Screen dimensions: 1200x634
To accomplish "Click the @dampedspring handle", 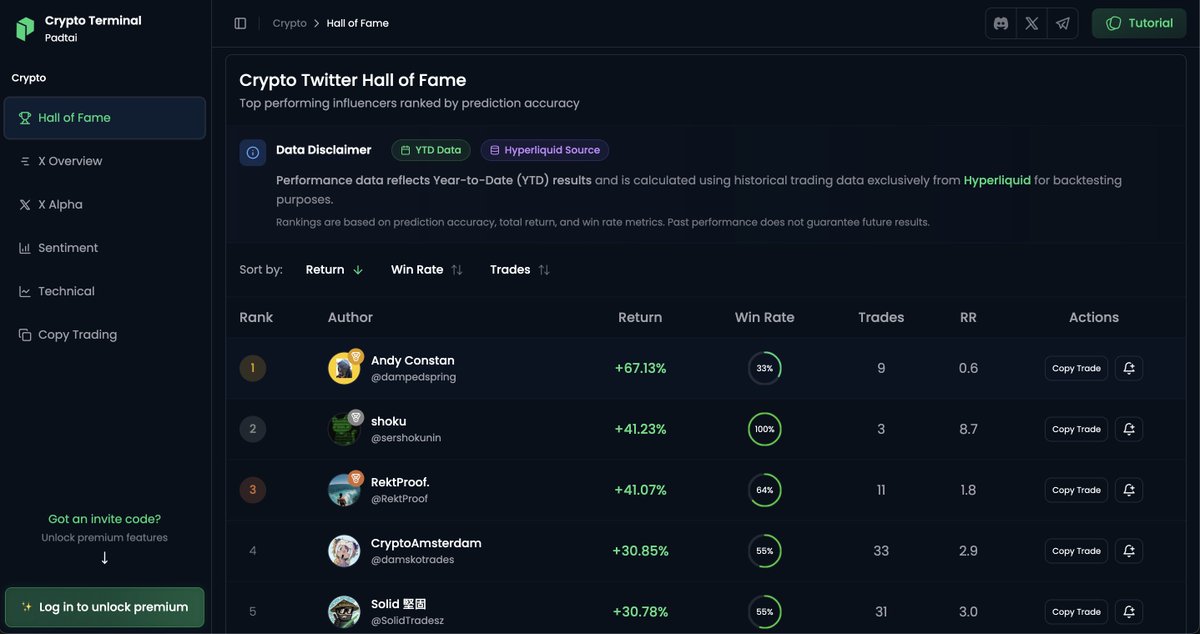I will [x=413, y=378].
